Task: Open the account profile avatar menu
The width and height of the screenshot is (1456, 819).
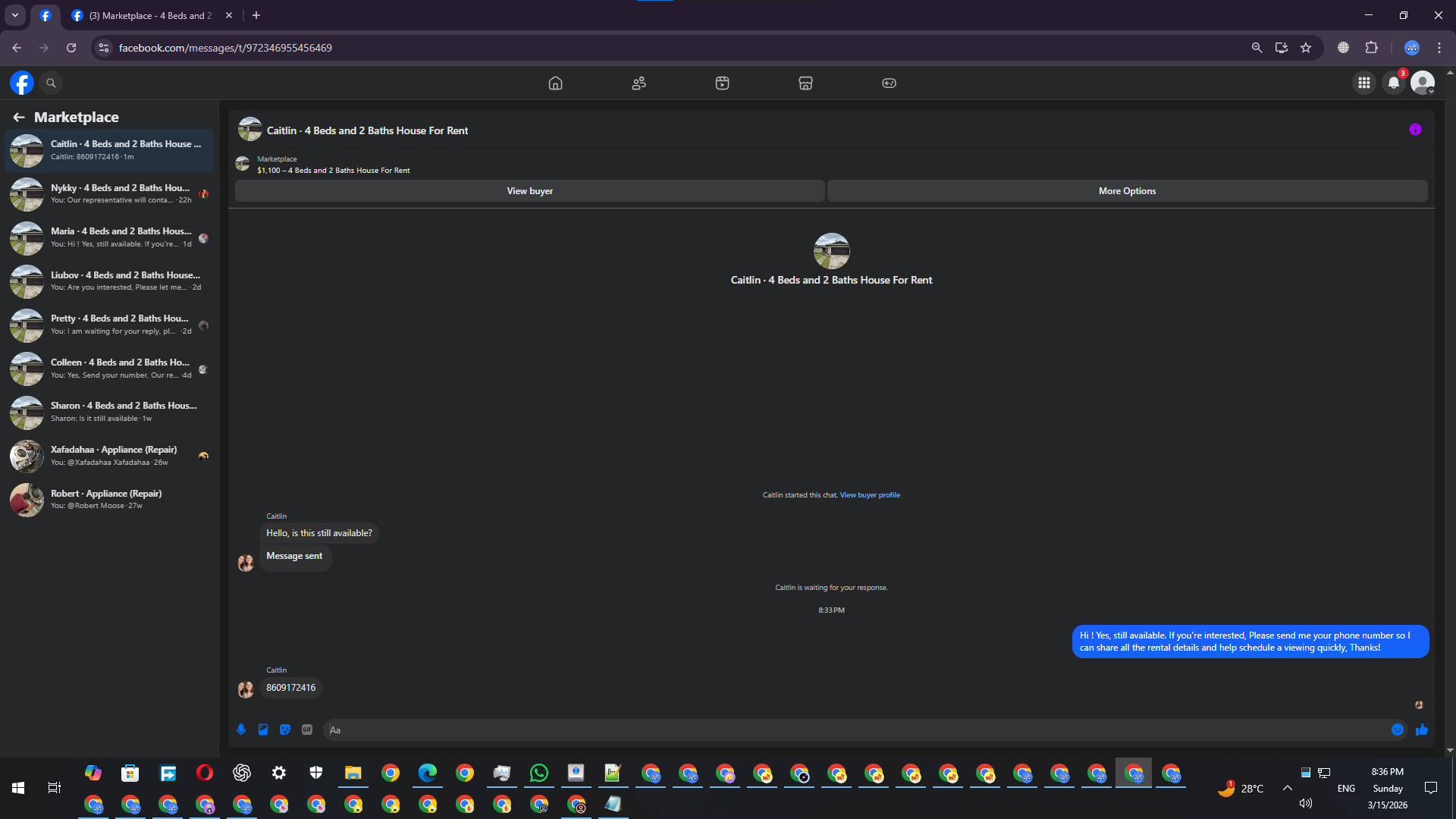Action: tap(1423, 83)
